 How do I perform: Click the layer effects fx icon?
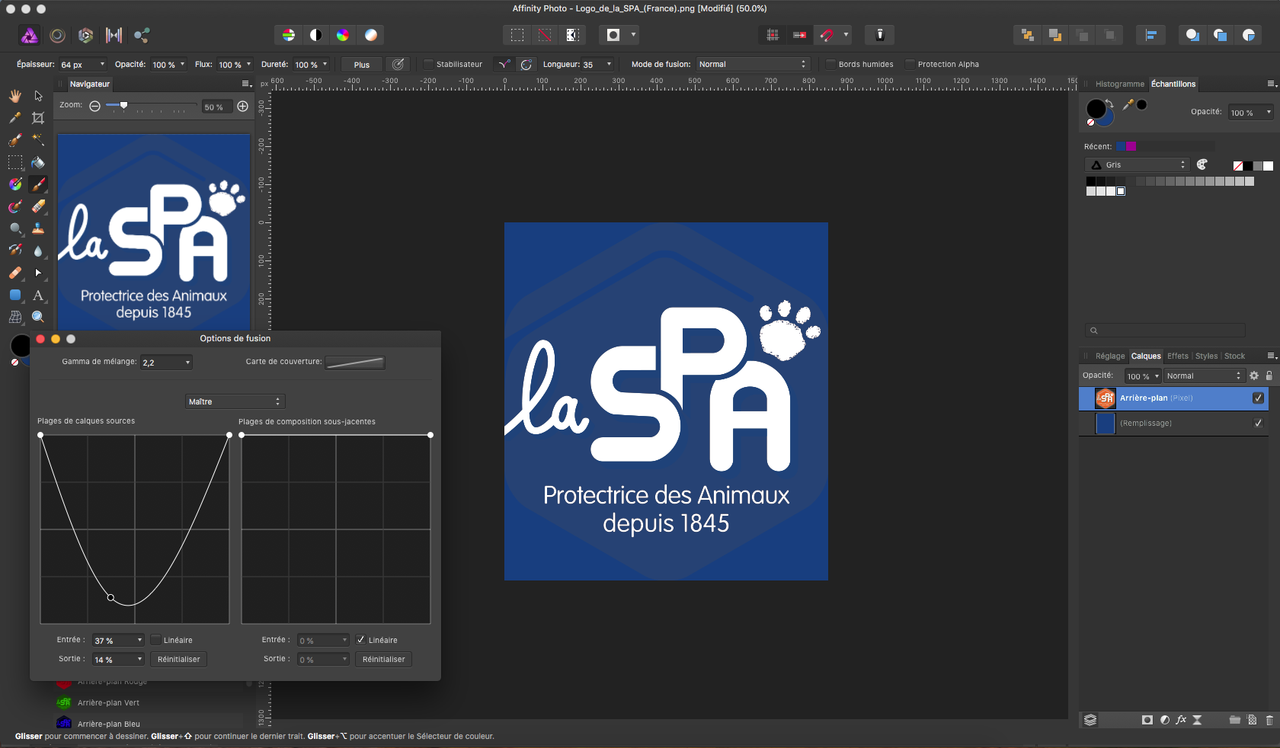(x=1181, y=720)
